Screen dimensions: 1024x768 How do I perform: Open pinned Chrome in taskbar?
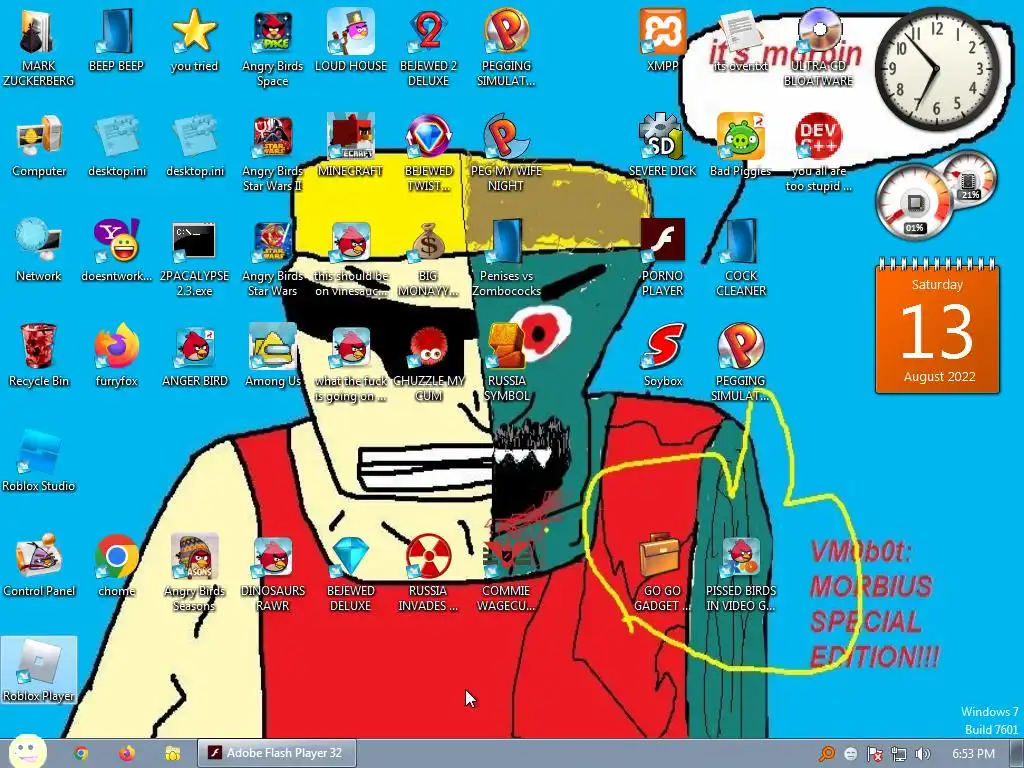tap(81, 754)
